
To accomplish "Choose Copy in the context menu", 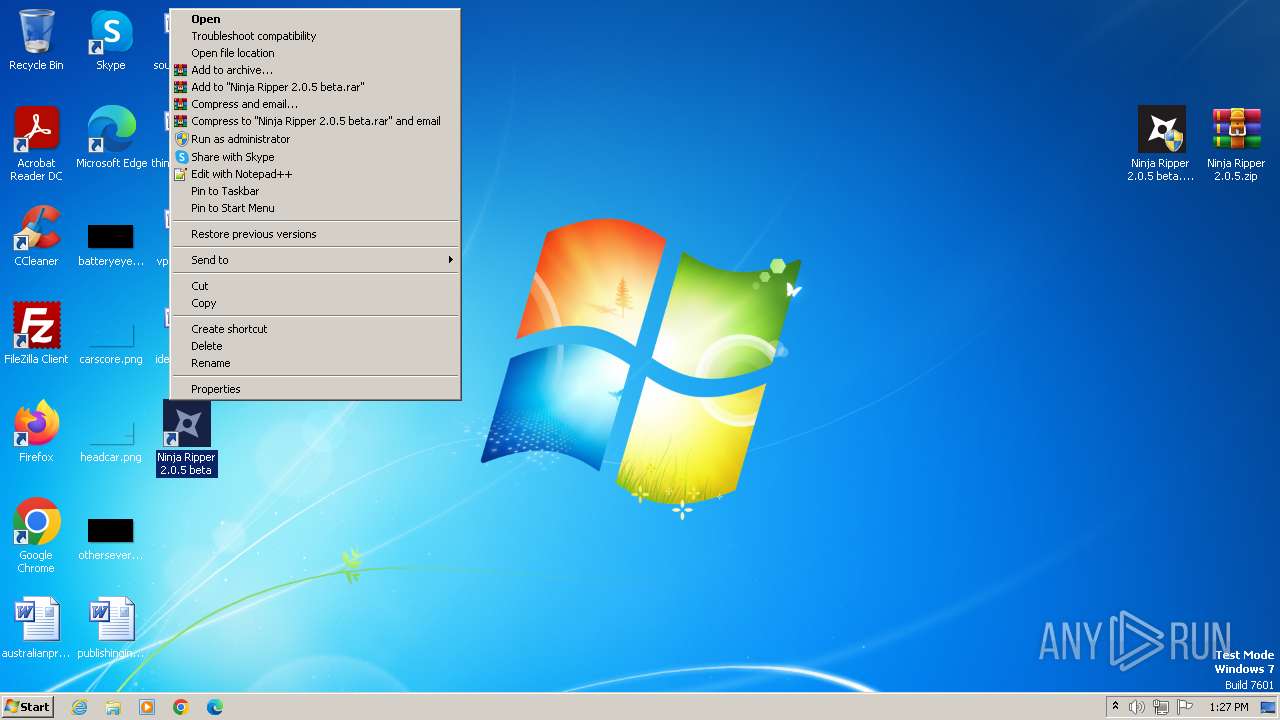I will [x=315, y=303].
